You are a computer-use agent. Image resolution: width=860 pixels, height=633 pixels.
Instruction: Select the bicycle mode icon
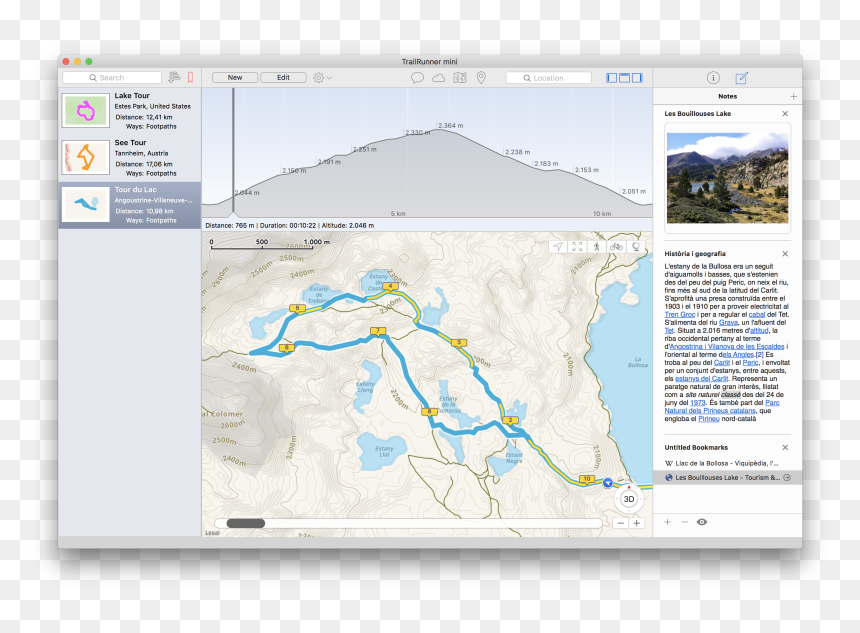point(616,247)
